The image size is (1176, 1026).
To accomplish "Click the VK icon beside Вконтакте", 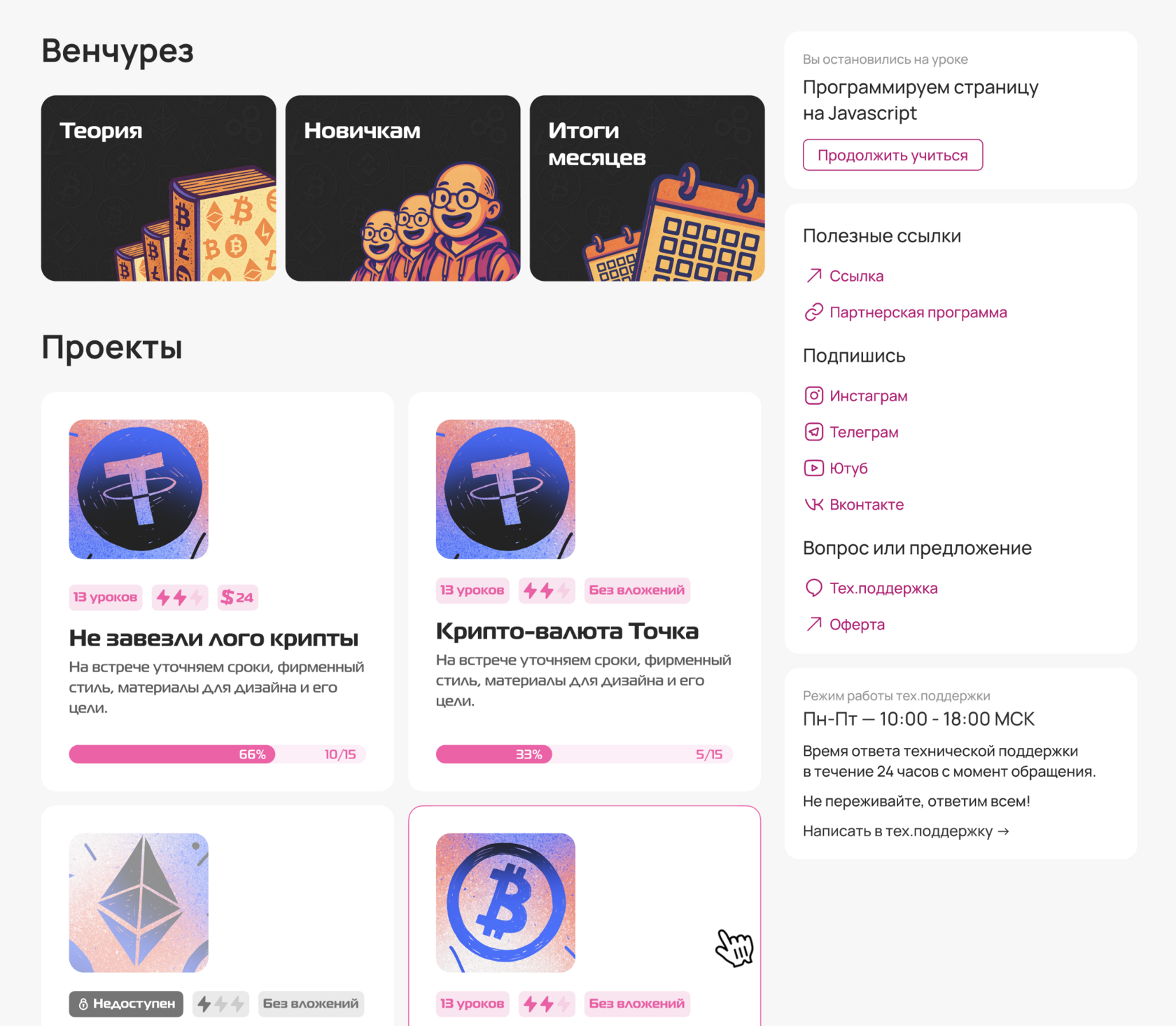I will pyautogui.click(x=813, y=504).
